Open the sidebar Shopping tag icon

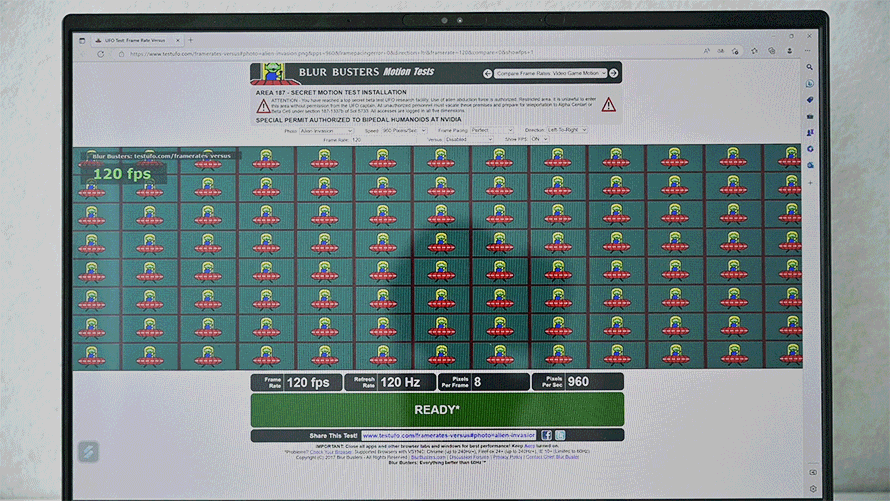tap(810, 100)
